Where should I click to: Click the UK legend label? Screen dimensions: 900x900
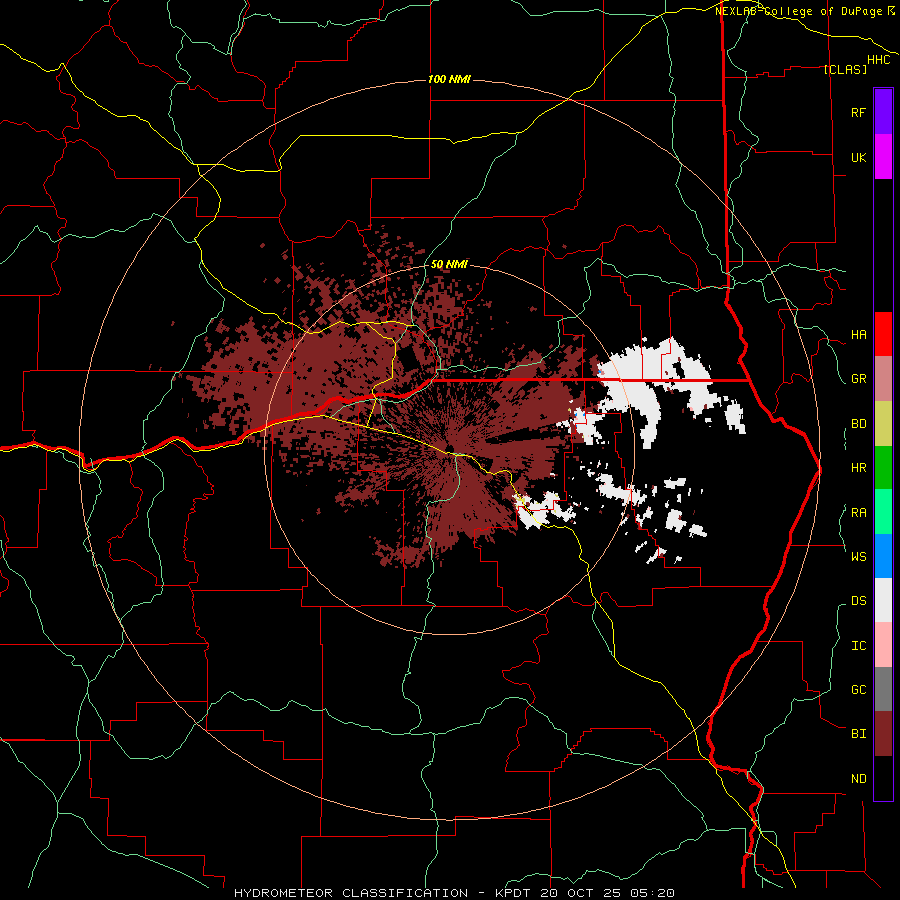(858, 157)
